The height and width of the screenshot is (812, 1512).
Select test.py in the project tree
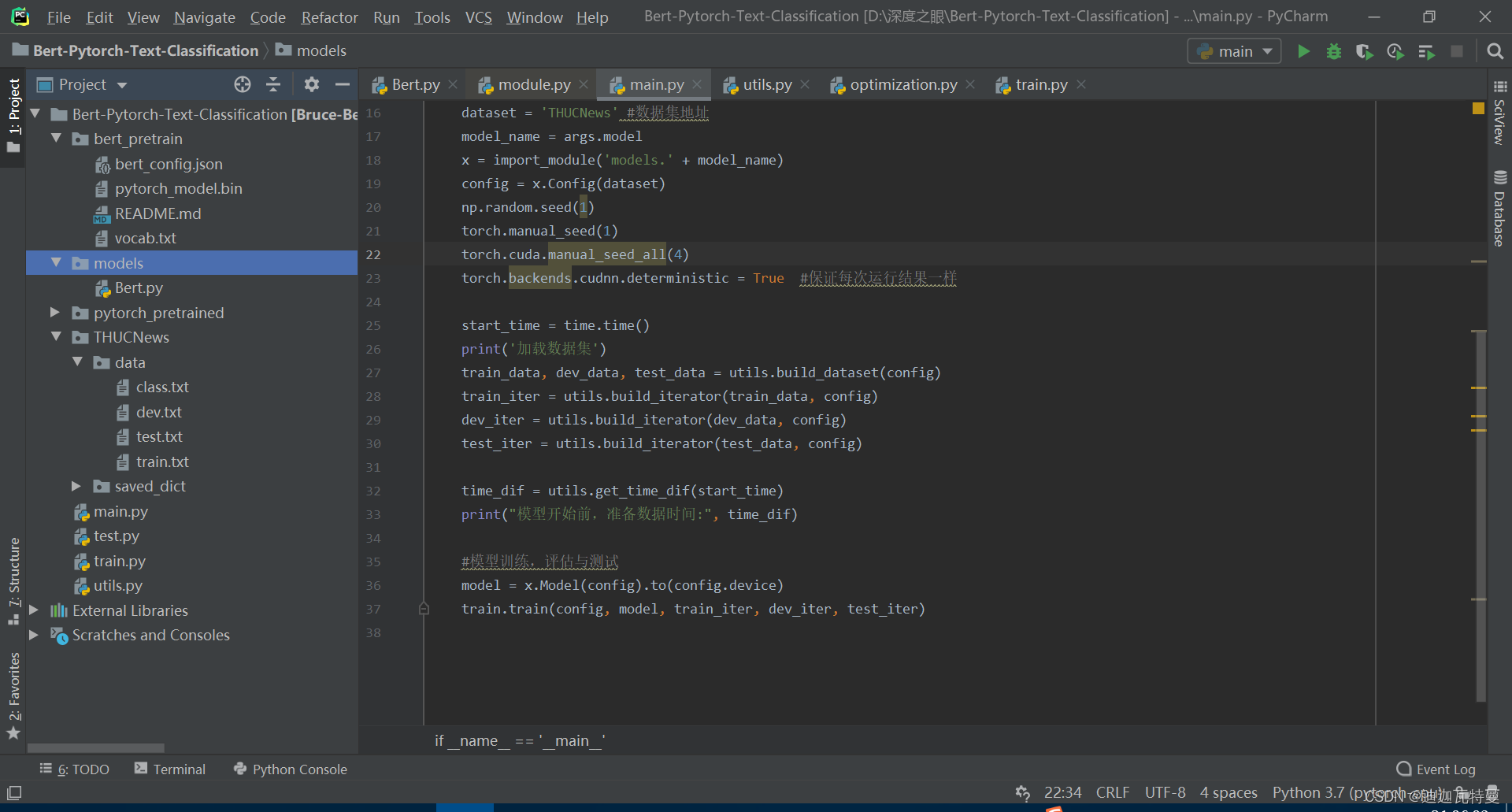point(116,536)
